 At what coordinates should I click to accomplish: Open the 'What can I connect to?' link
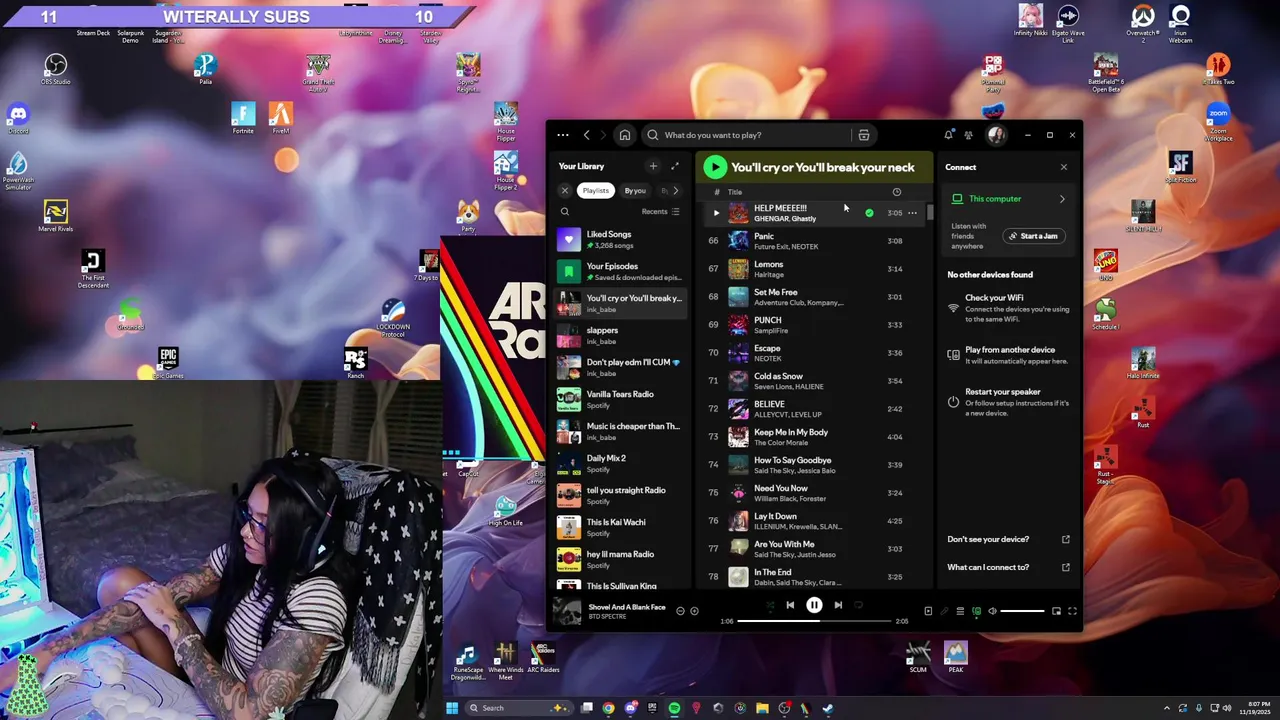click(x=1008, y=567)
